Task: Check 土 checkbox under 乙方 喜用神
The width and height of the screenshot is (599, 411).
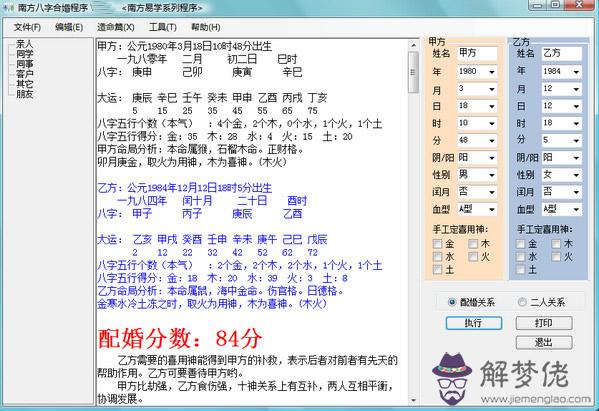Action: point(520,270)
